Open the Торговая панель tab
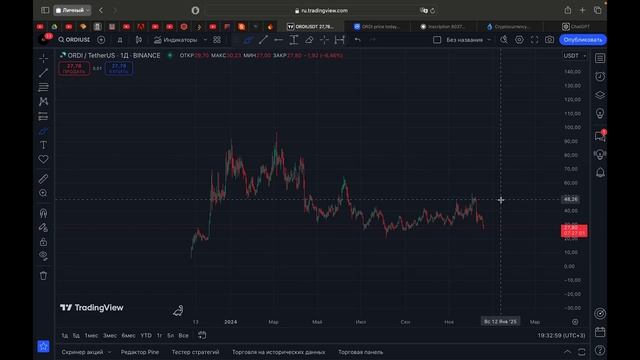The width and height of the screenshot is (640, 360). pyautogui.click(x=360, y=352)
